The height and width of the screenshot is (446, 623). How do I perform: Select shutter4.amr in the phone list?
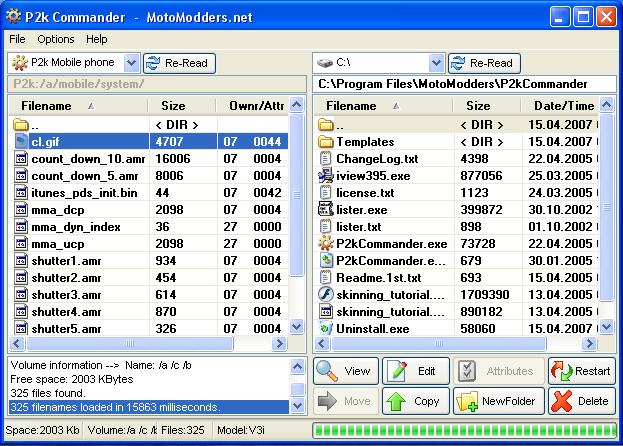149,312
